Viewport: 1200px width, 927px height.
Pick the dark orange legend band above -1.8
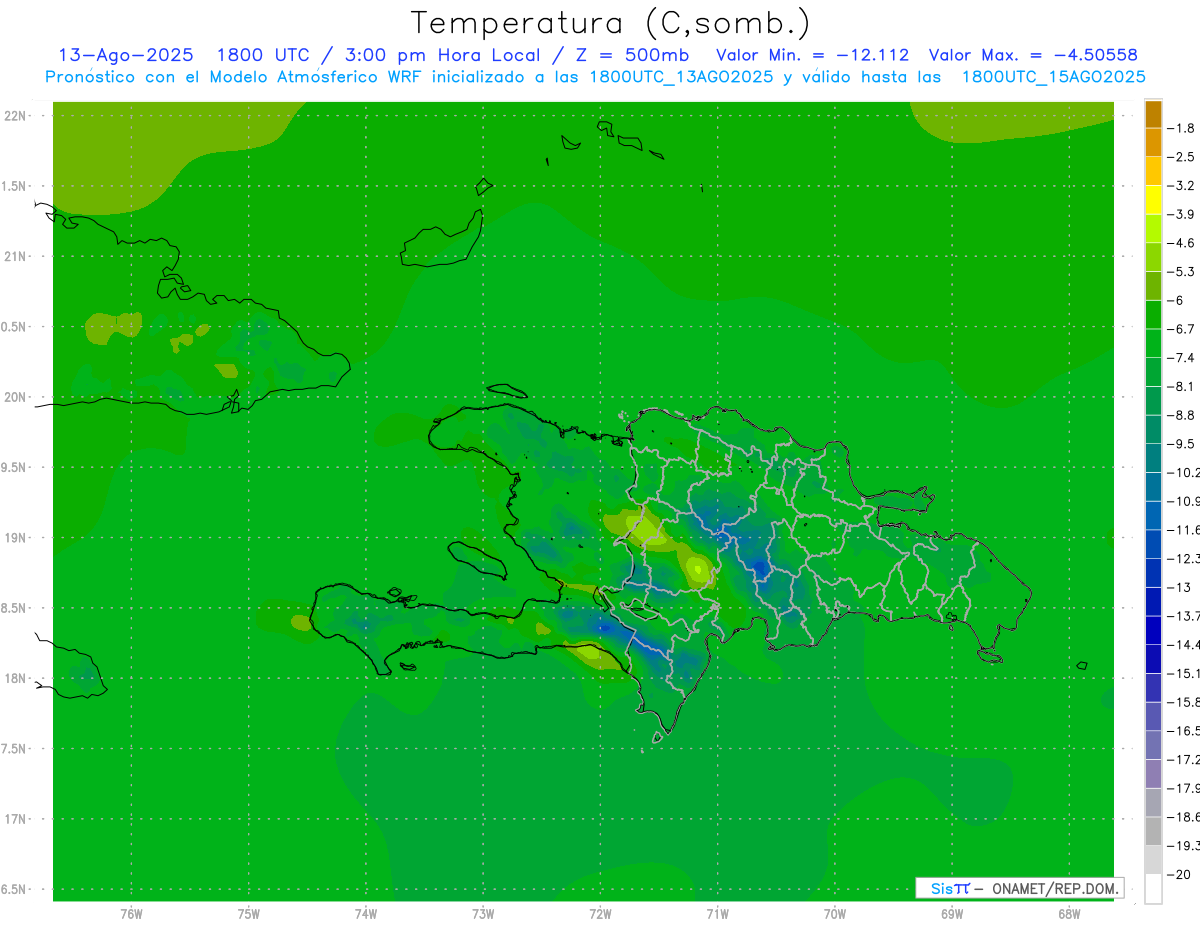click(1153, 114)
